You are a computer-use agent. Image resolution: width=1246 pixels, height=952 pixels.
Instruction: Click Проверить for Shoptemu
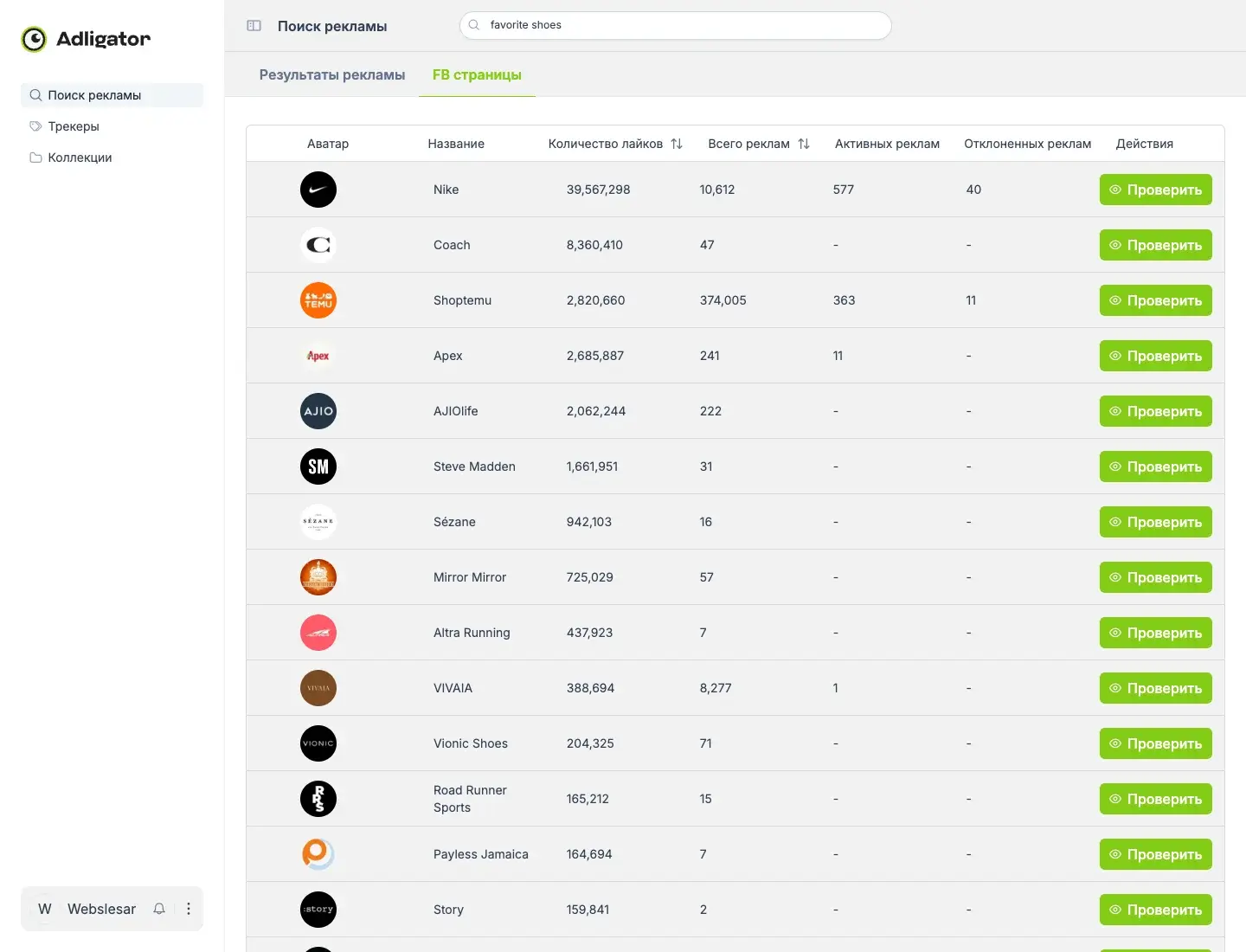(x=1156, y=300)
